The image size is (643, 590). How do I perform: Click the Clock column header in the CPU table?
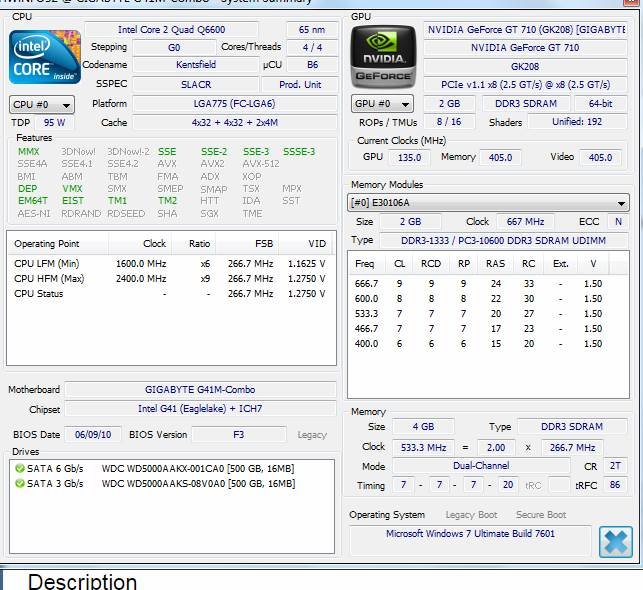click(x=140, y=244)
